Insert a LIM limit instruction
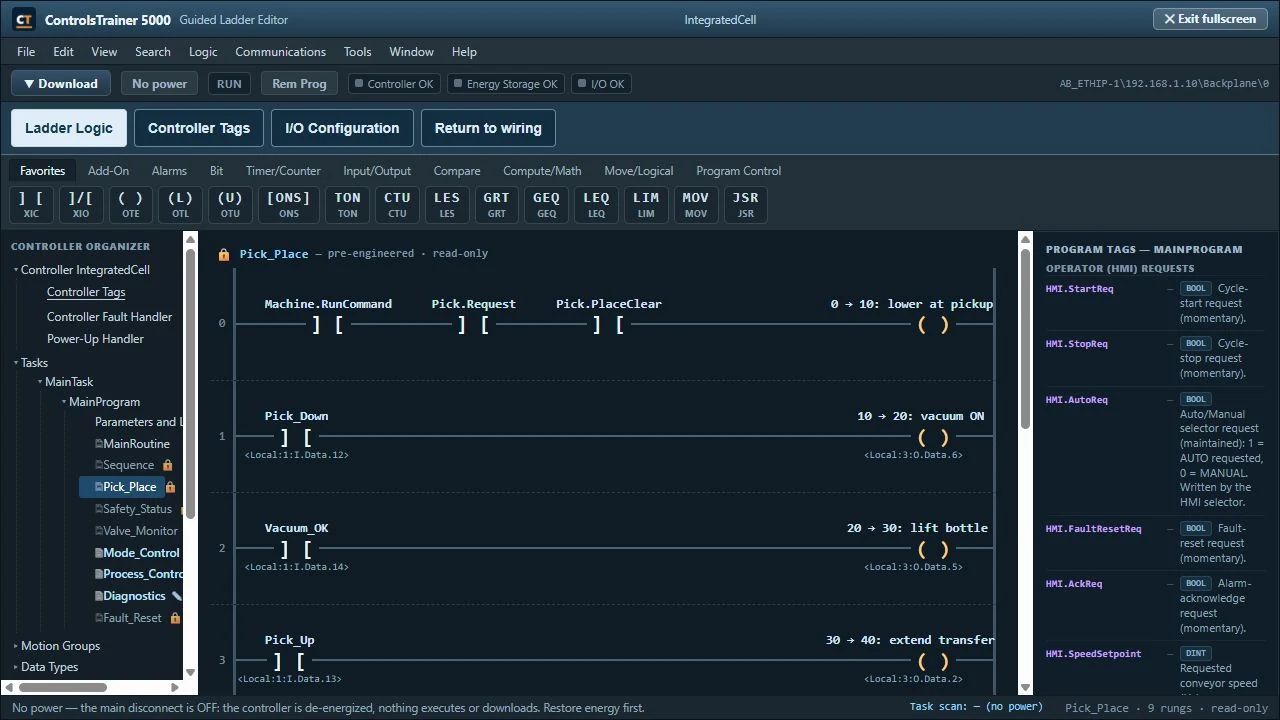The height and width of the screenshot is (720, 1280). point(646,204)
